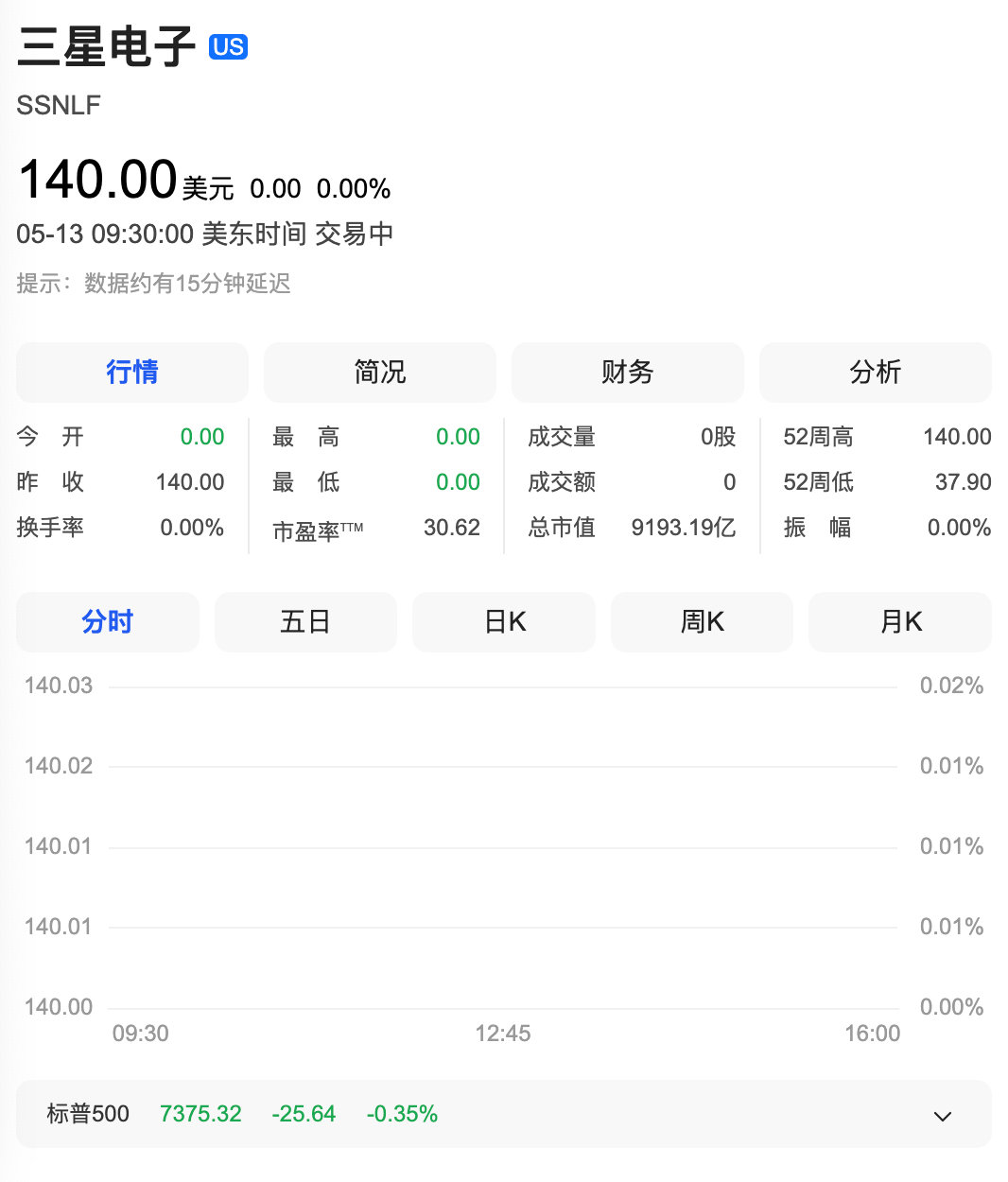Click the SSNLF ticker symbol
Screen dimensions: 1008x1182
click(59, 105)
